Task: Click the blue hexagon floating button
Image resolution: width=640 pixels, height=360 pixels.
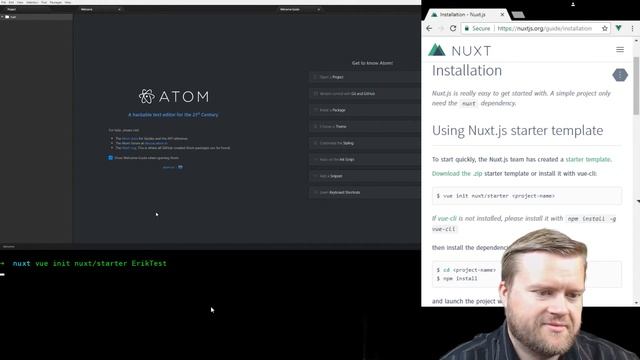Action: pos(620,75)
